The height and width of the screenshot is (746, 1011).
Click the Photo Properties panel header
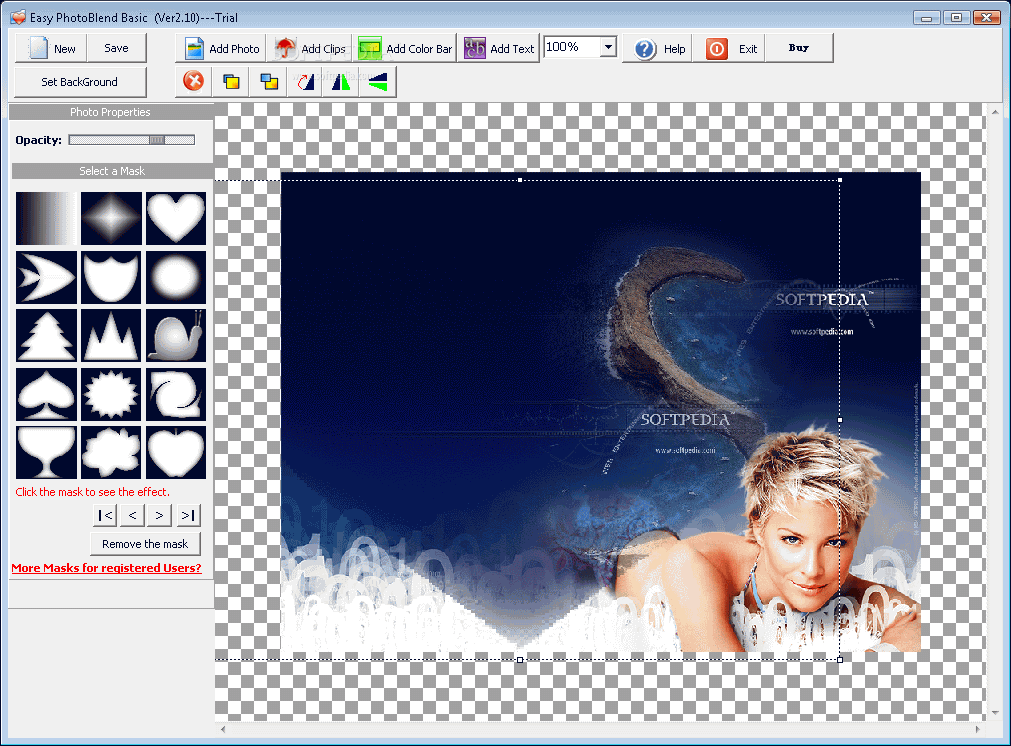(x=110, y=112)
